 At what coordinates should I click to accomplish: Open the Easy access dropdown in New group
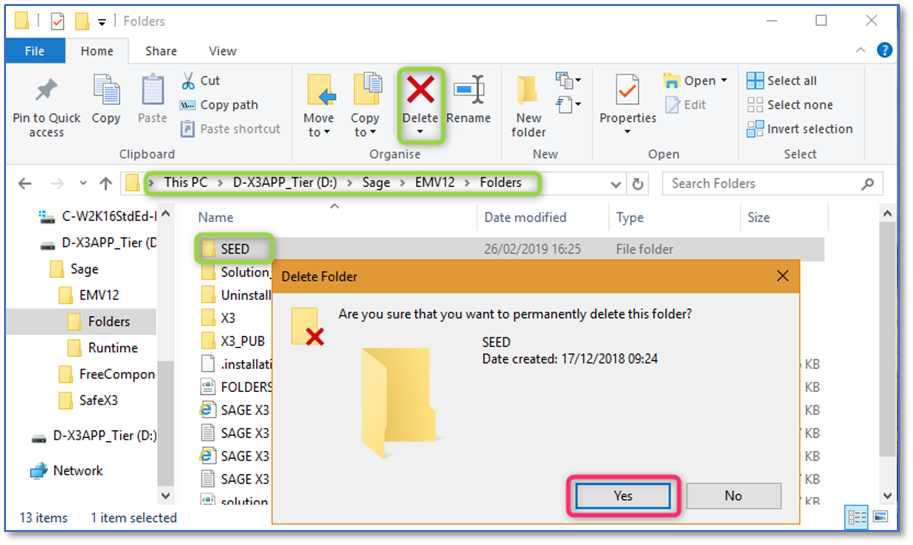(x=568, y=105)
